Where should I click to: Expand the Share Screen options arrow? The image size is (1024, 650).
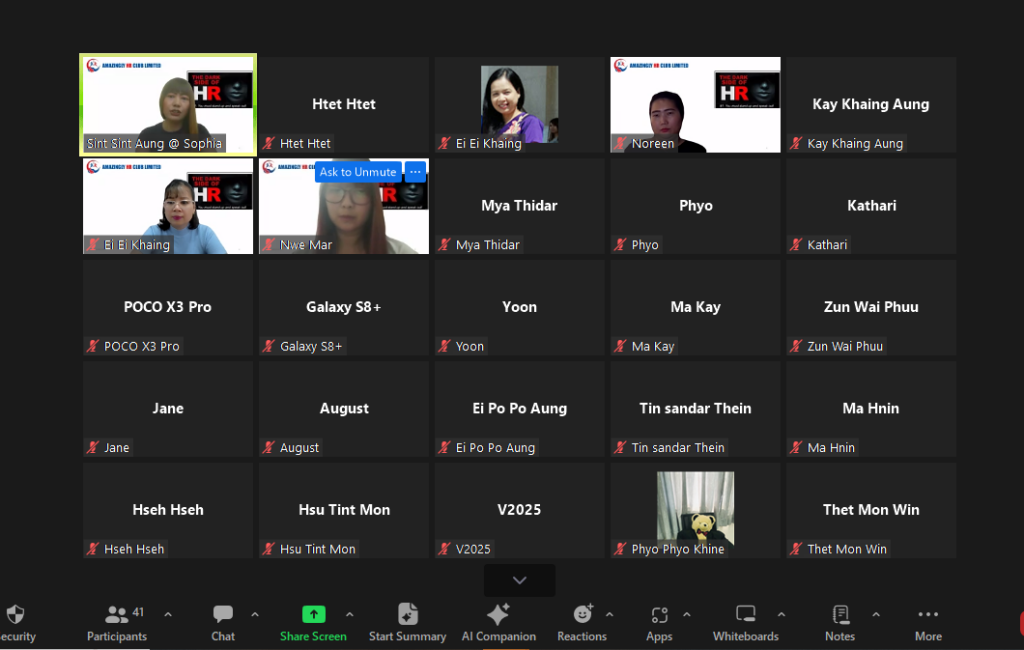pyautogui.click(x=349, y=614)
